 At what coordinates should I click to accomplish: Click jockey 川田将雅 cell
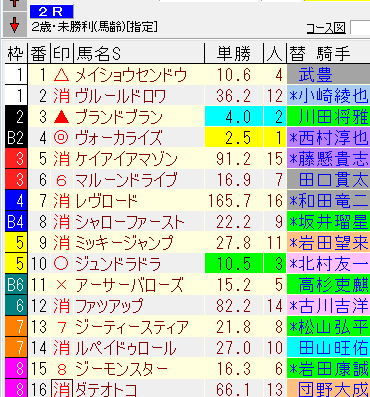click(328, 117)
